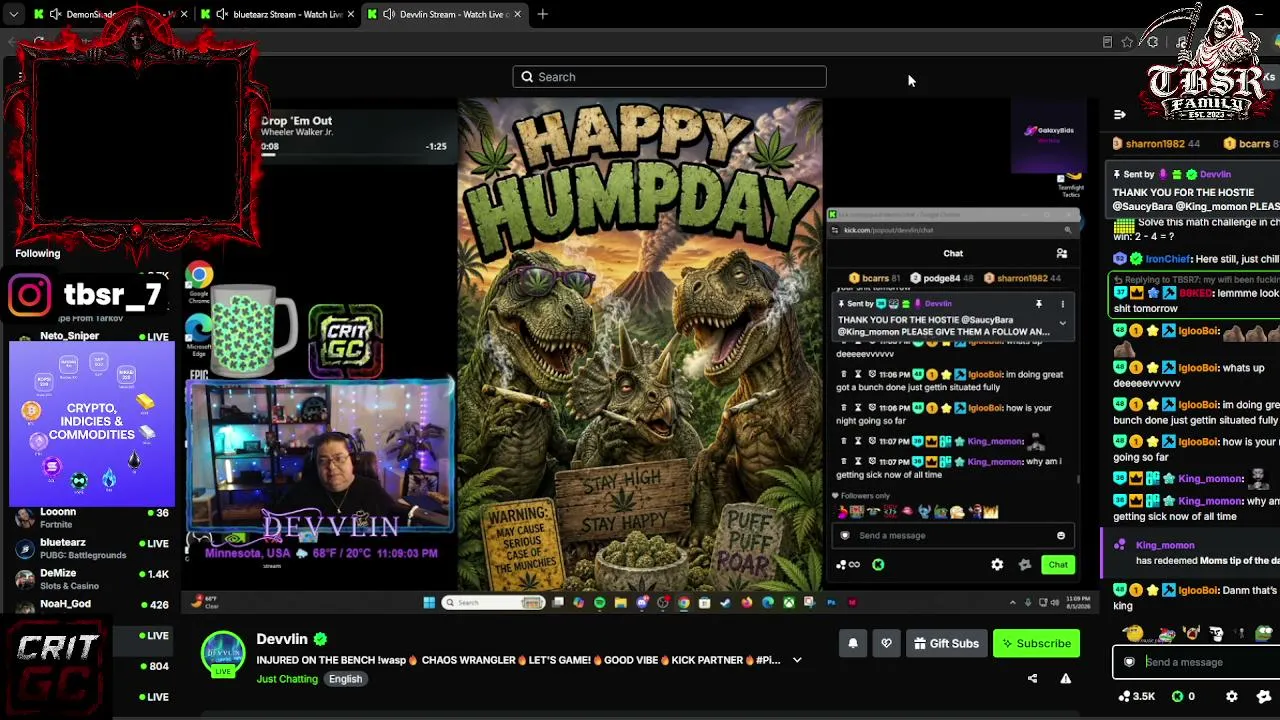The image size is (1280, 720).
Task: Open Photoshop from the in-stream taskbar
Action: click(831, 603)
